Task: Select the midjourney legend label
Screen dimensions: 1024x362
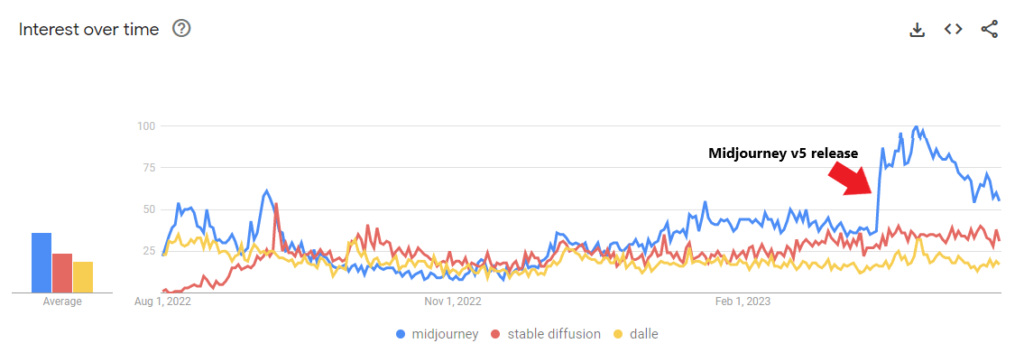Action: click(445, 334)
